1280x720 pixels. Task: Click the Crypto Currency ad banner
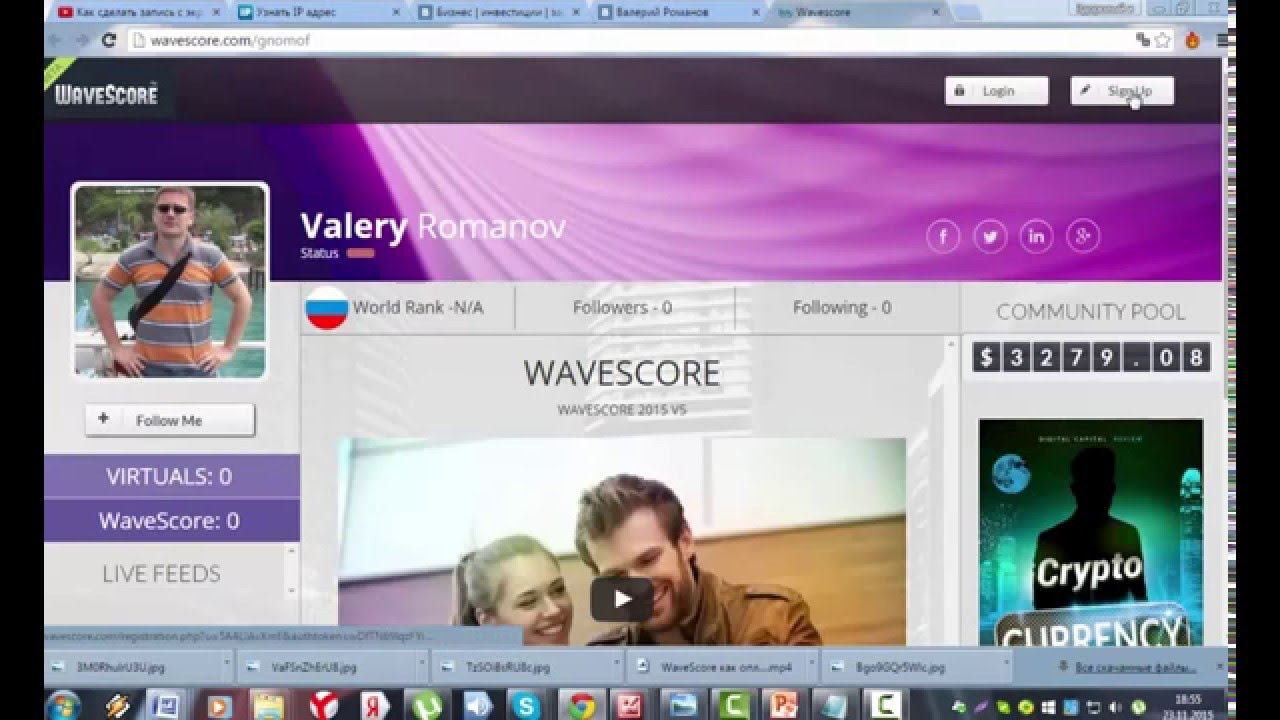click(x=1091, y=532)
